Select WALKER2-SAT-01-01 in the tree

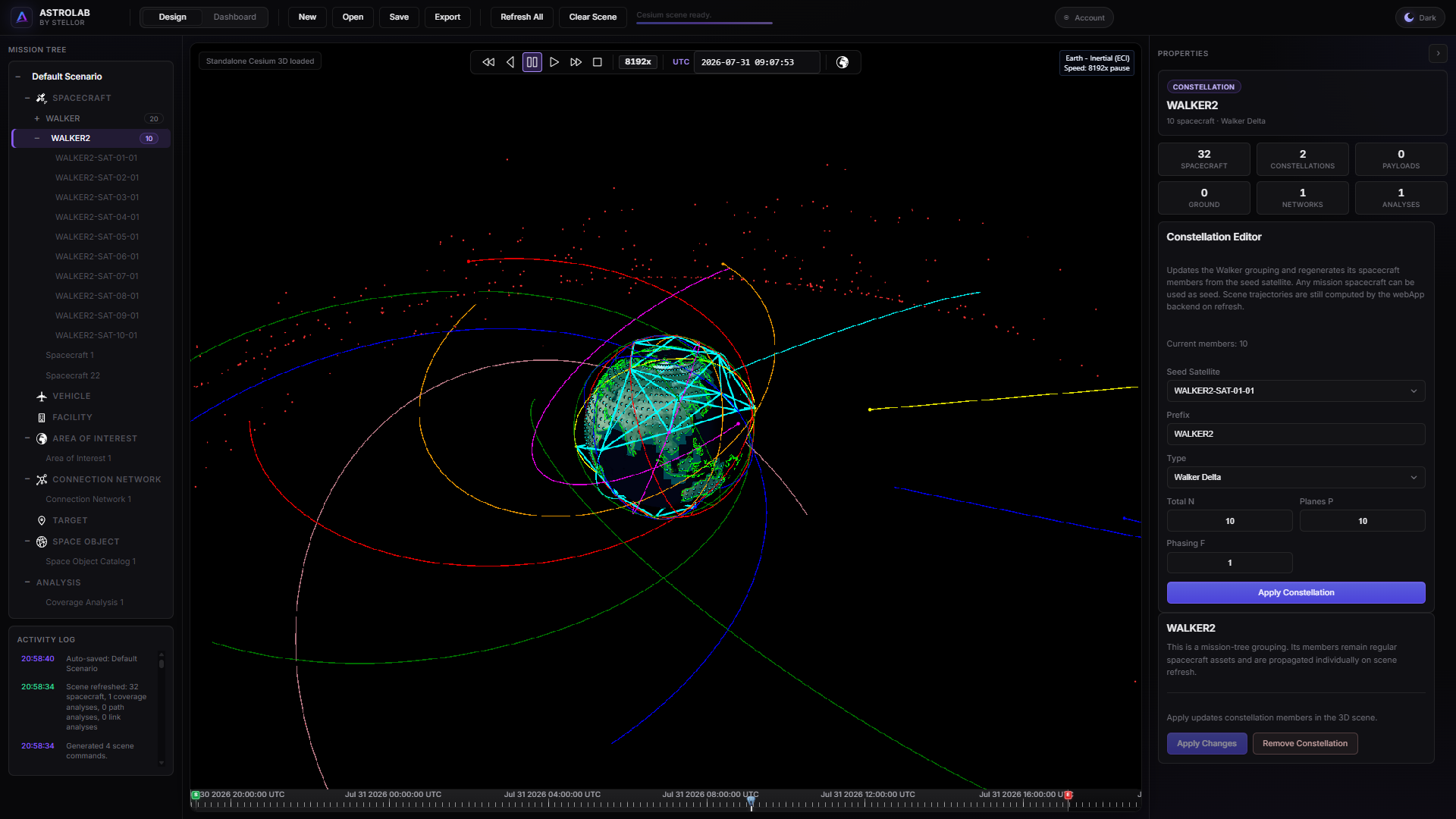point(96,158)
